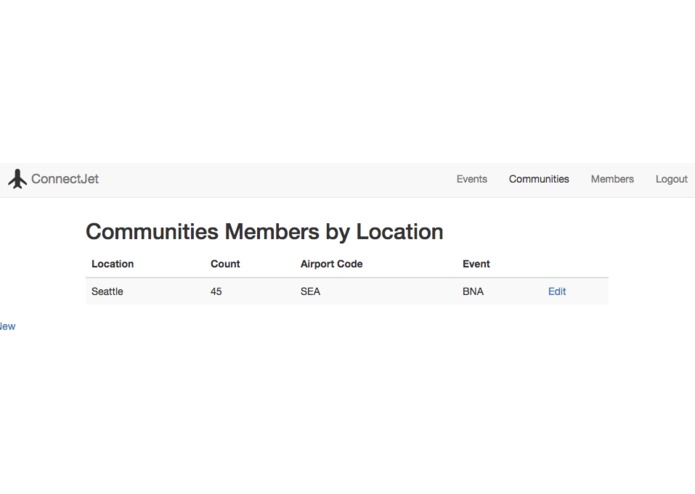The image size is (695, 494).
Task: Log out using the Logout link
Action: [672, 179]
